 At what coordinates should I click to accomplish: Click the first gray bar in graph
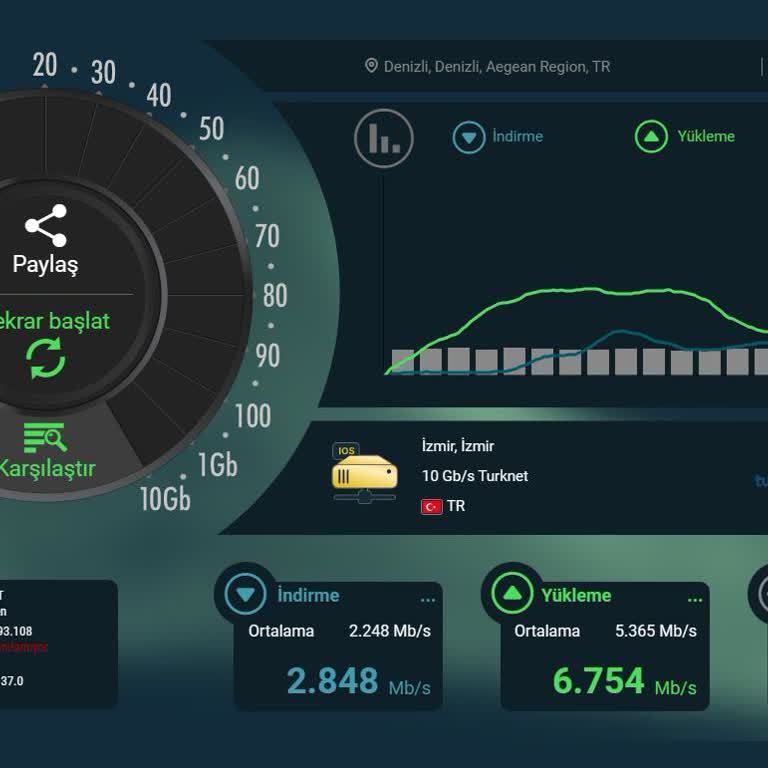pos(403,361)
